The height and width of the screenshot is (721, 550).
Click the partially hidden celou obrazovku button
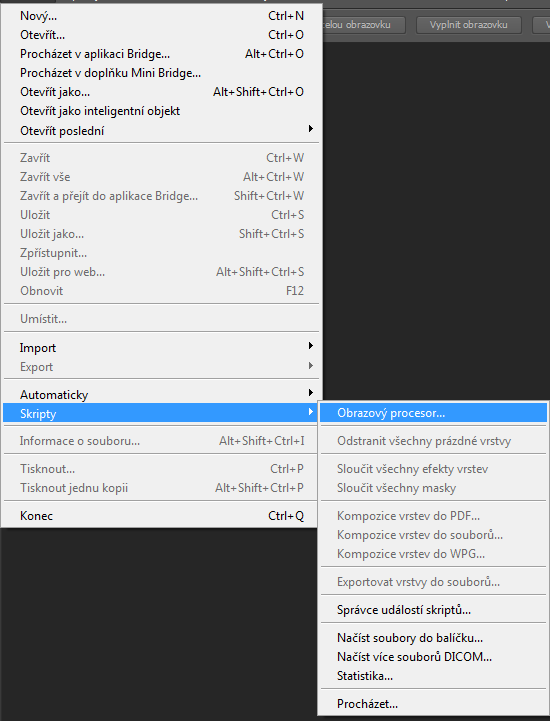tap(364, 25)
